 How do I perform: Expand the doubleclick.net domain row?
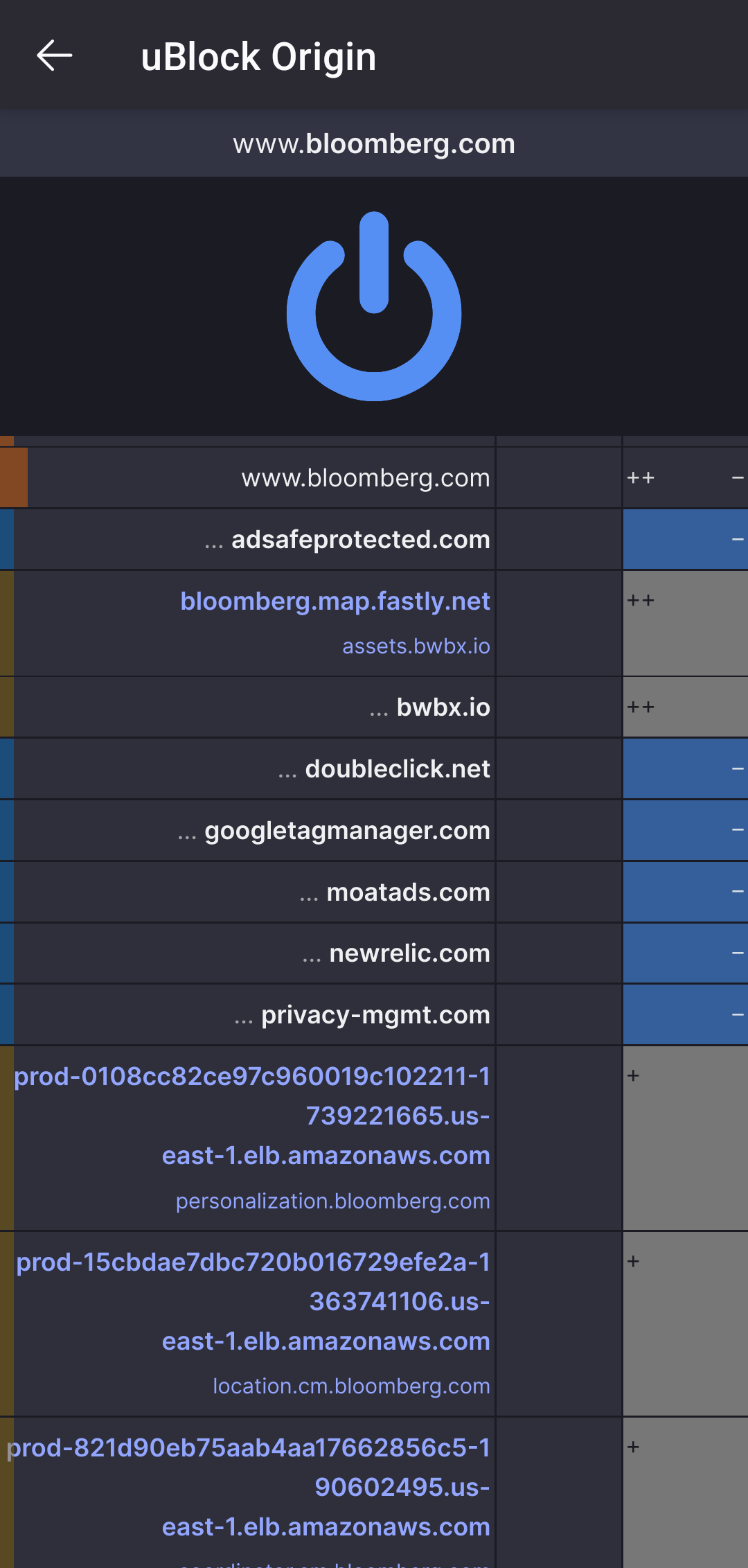[x=397, y=769]
